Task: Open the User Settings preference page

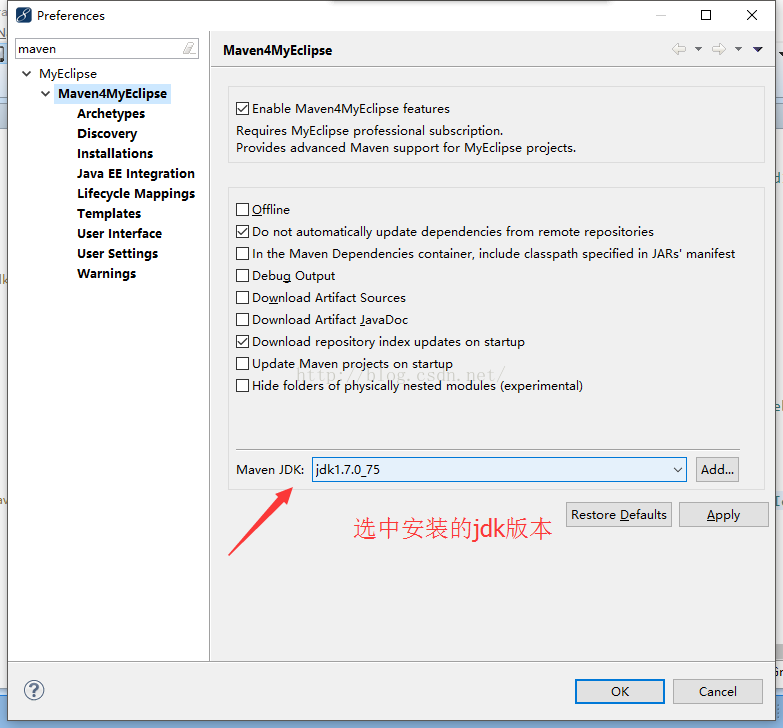Action: [117, 253]
